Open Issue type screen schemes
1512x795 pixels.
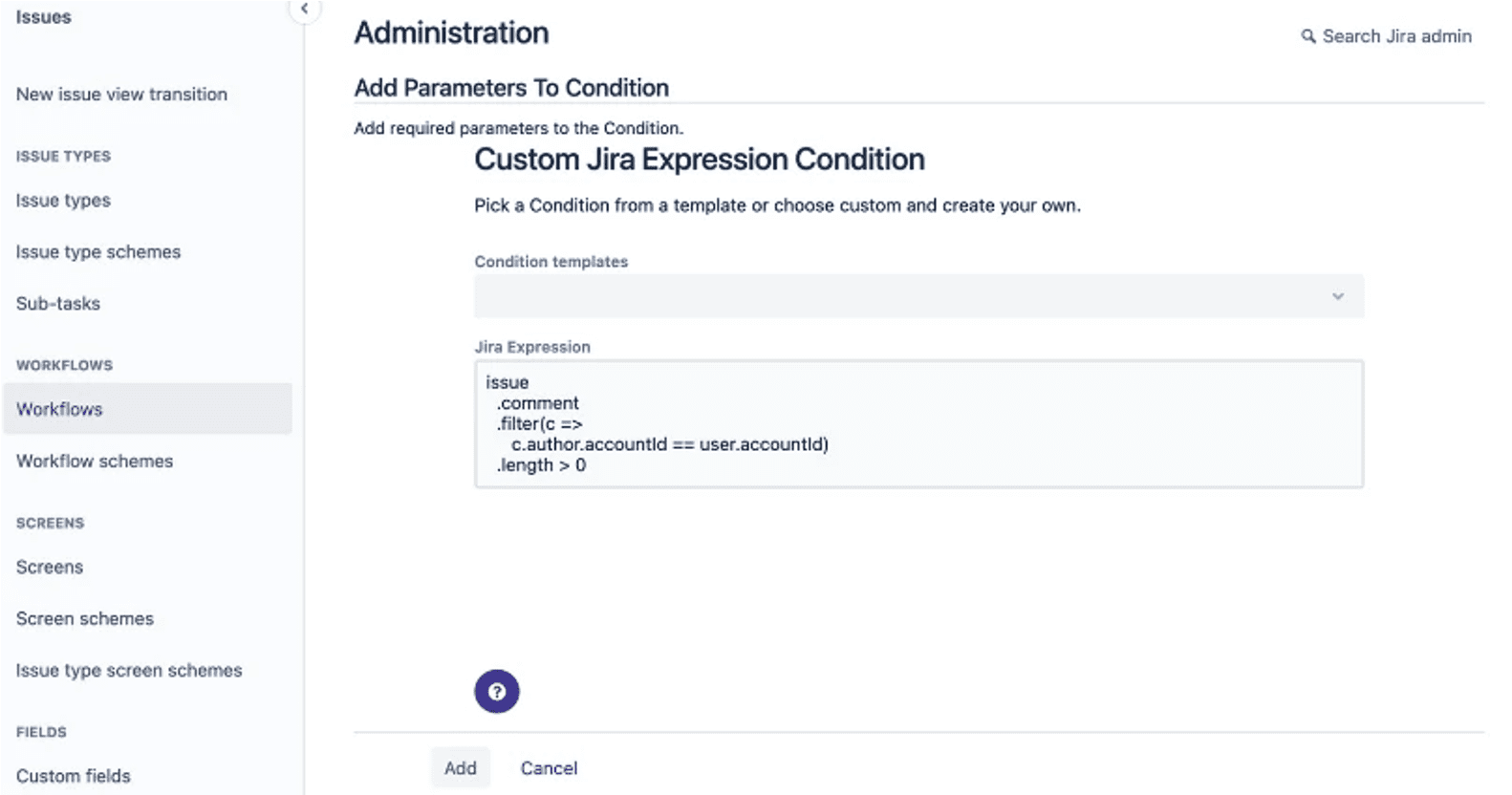[128, 670]
